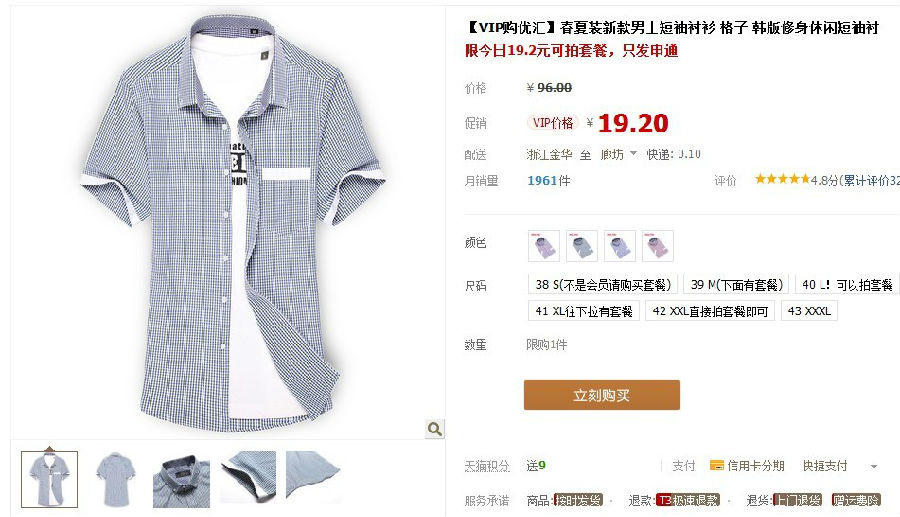Select size 43 XXXL option
The image size is (900, 517).
(x=809, y=311)
